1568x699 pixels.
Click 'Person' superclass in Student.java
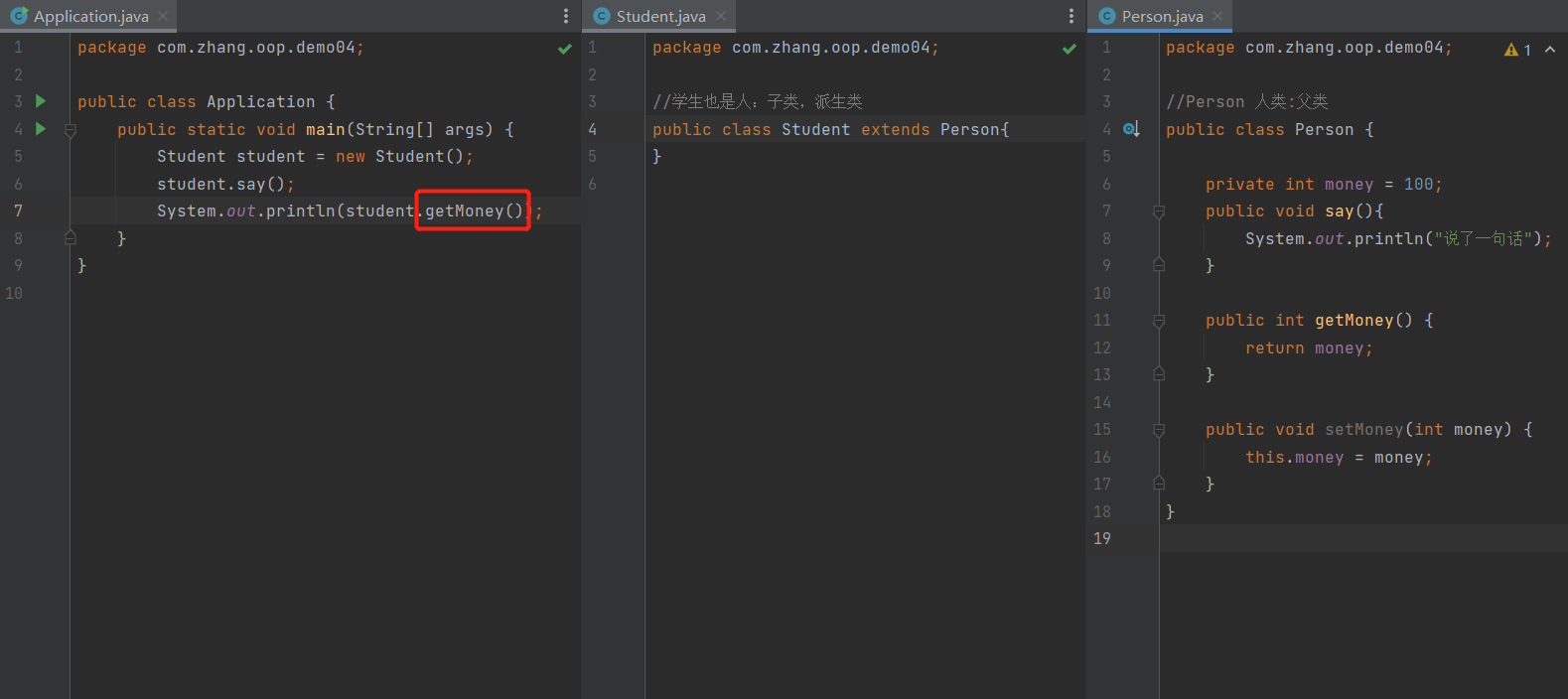coord(970,129)
